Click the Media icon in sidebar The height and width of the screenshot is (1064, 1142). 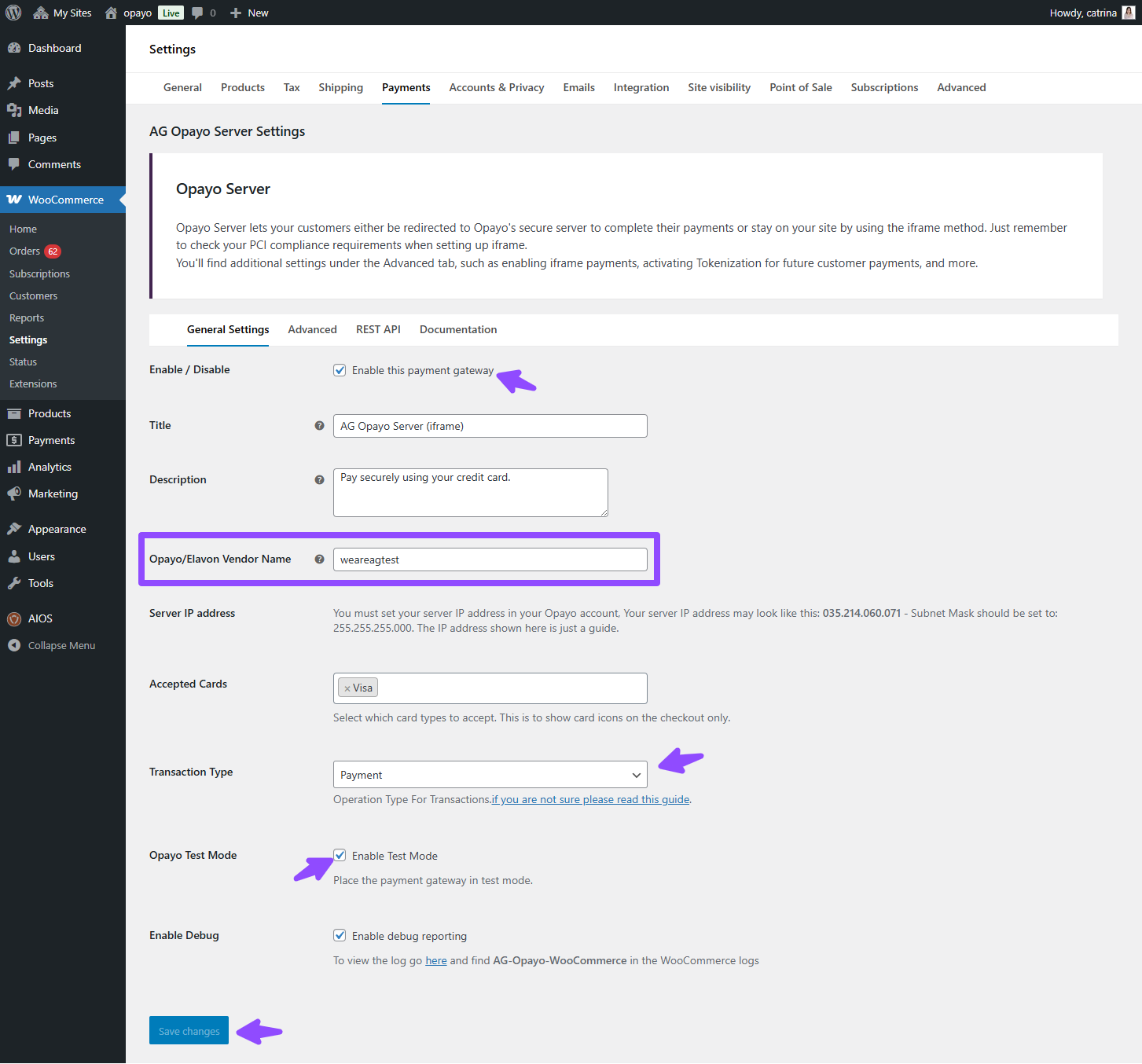(x=14, y=110)
